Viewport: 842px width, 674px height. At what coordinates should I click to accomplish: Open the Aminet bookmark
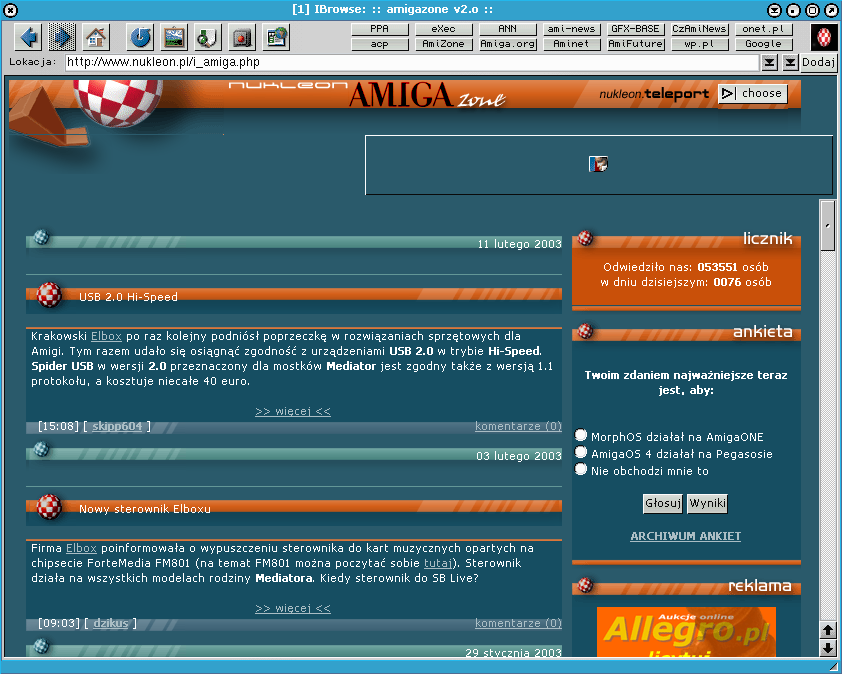tap(571, 44)
